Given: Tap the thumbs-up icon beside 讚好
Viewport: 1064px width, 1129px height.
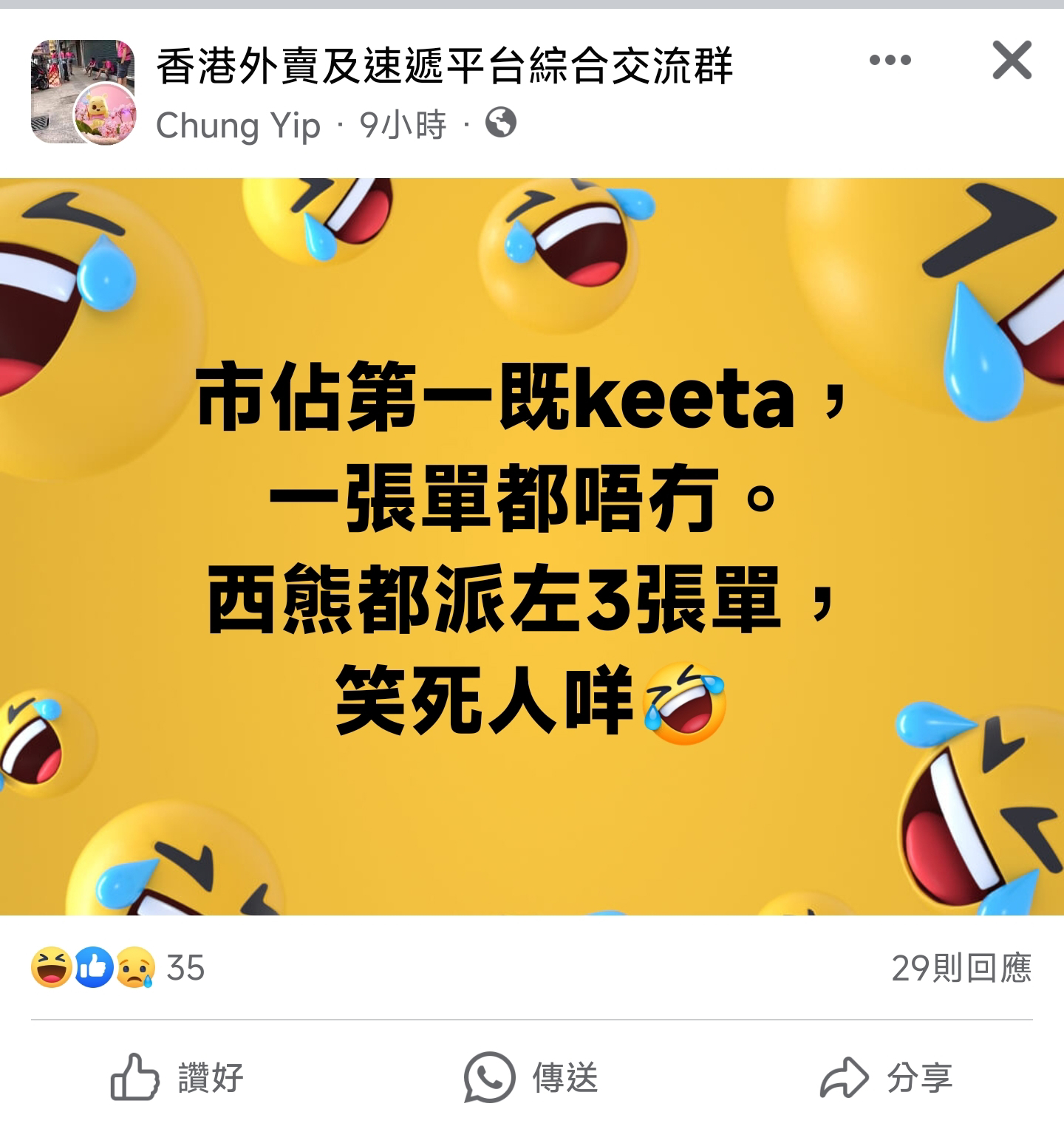Looking at the screenshot, I should pos(134,1077).
